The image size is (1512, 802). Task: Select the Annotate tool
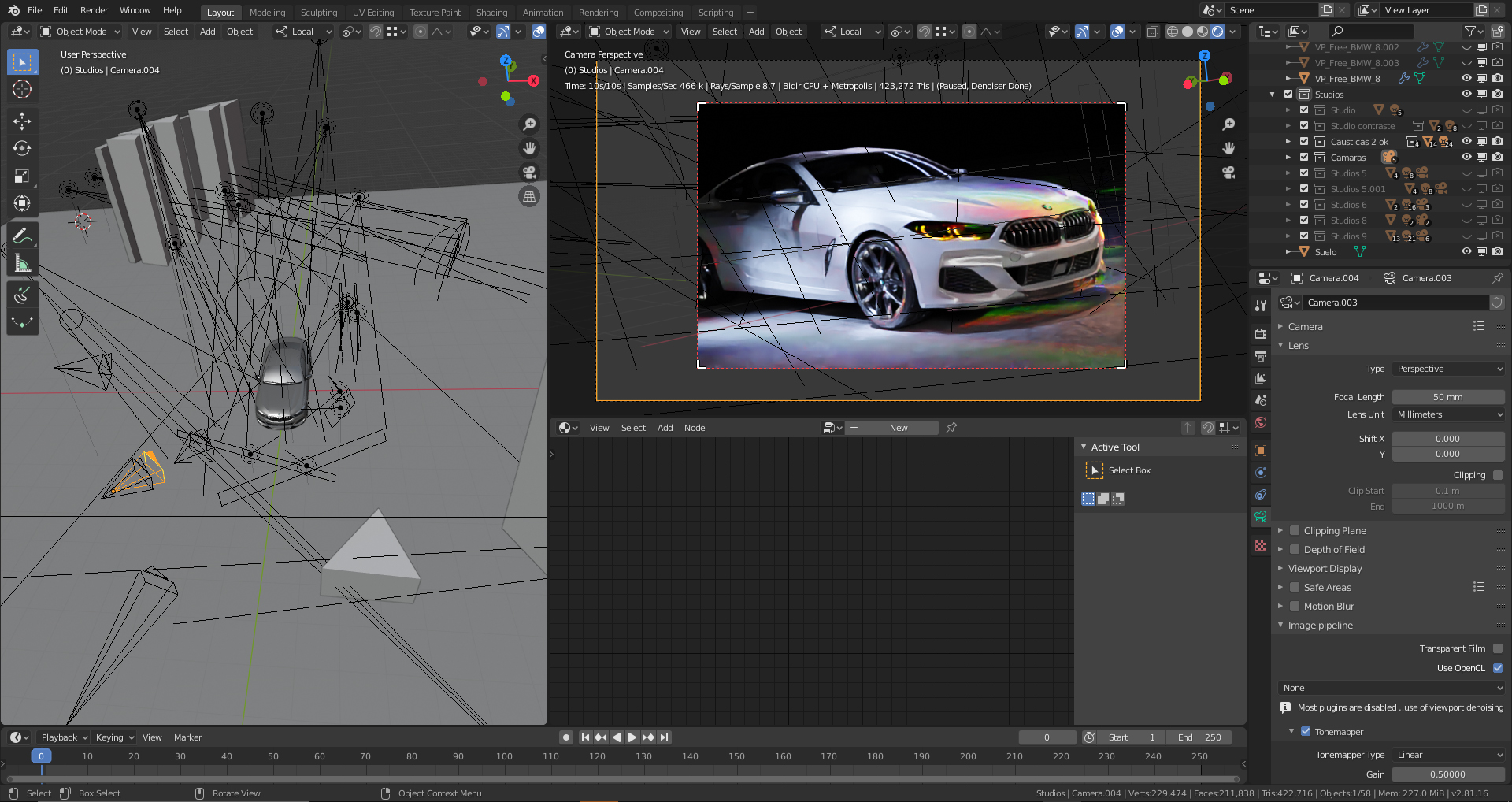pos(22,236)
